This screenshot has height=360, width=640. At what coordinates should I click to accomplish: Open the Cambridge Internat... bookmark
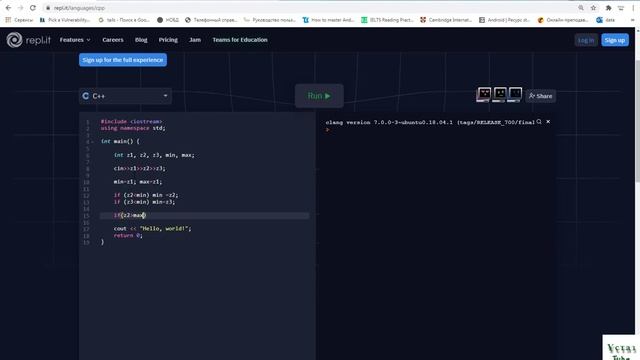[446, 20]
